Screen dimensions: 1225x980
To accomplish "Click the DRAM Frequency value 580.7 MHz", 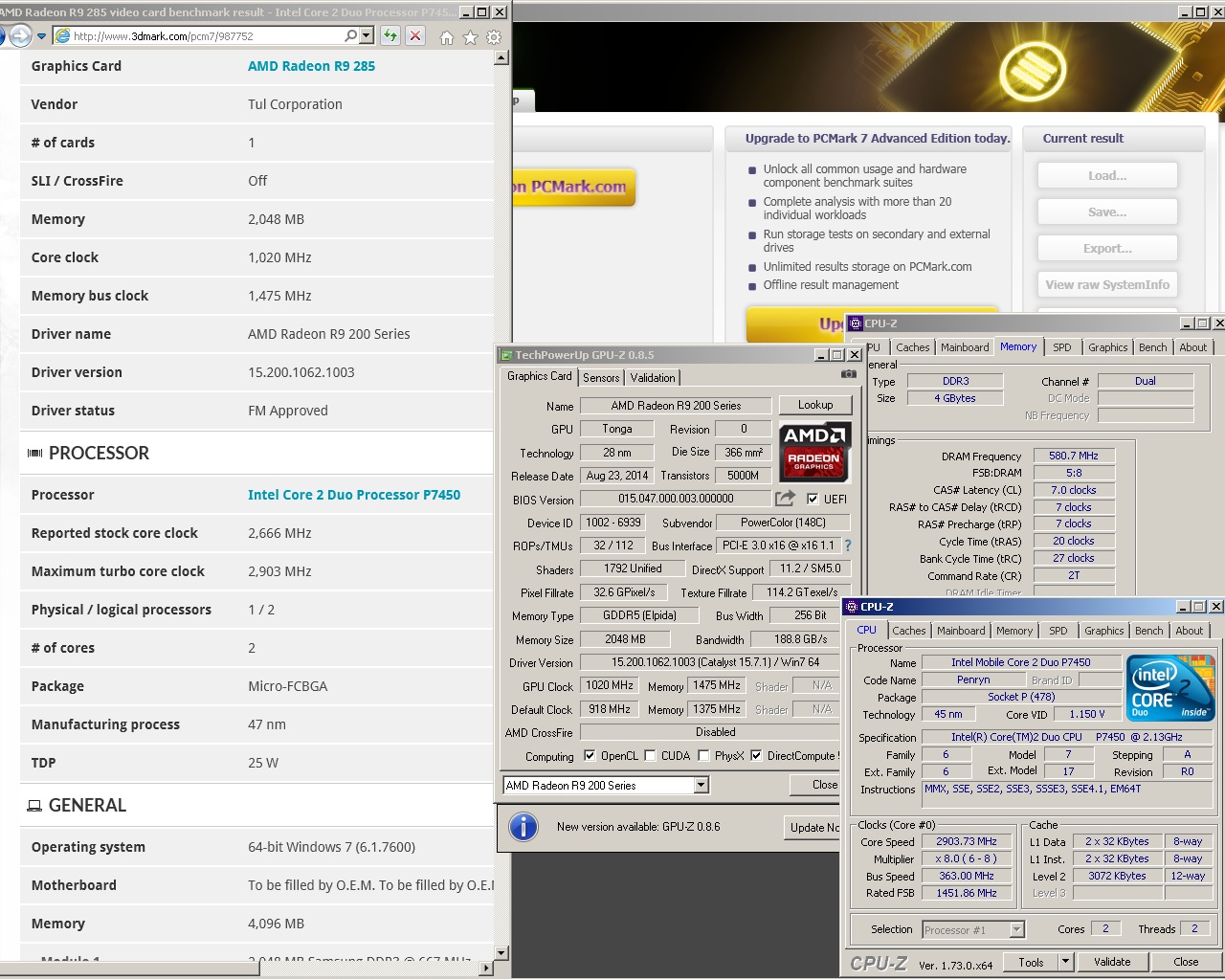I will click(x=1074, y=457).
